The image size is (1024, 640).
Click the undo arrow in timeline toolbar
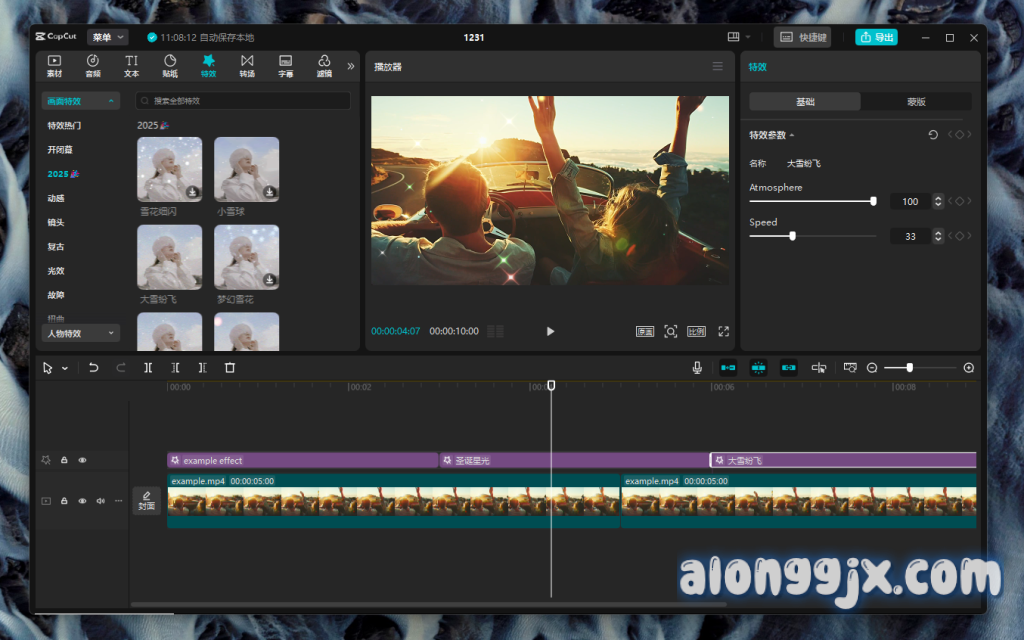click(x=94, y=368)
